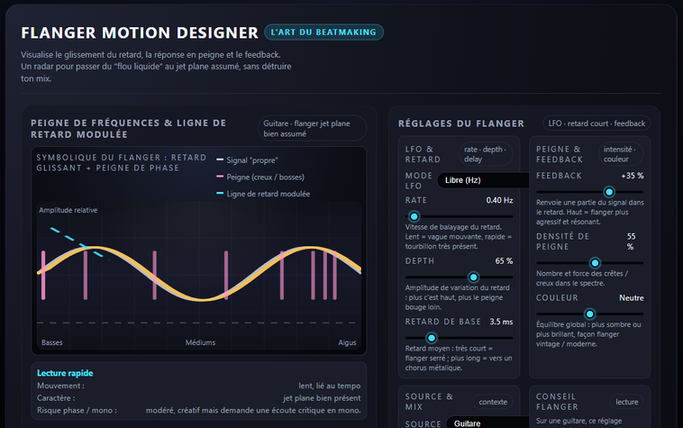The height and width of the screenshot is (428, 683).
Task: Click the 'rate · depth · delay' tag
Action: point(485,154)
